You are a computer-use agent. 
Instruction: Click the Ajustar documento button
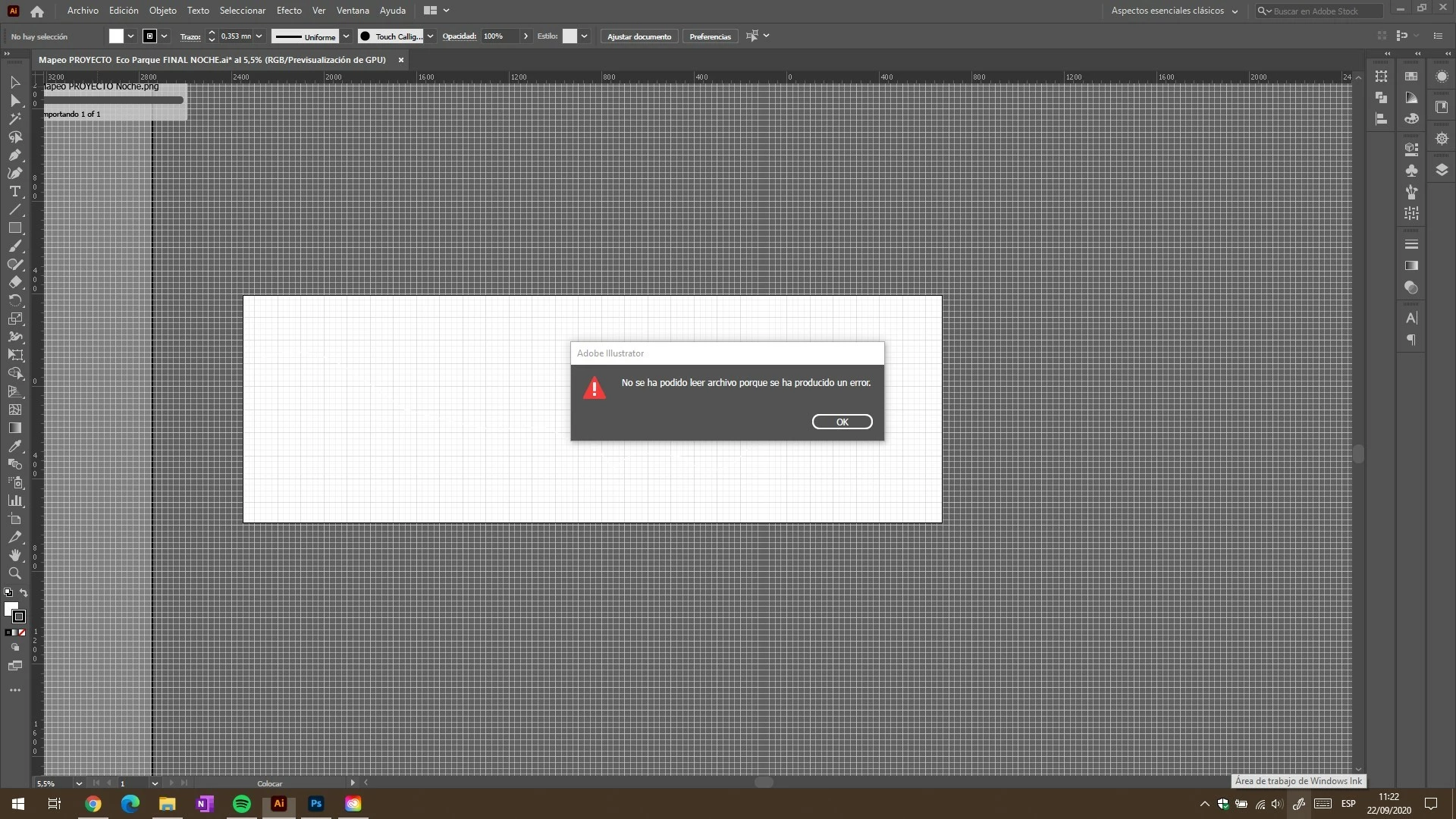point(639,36)
